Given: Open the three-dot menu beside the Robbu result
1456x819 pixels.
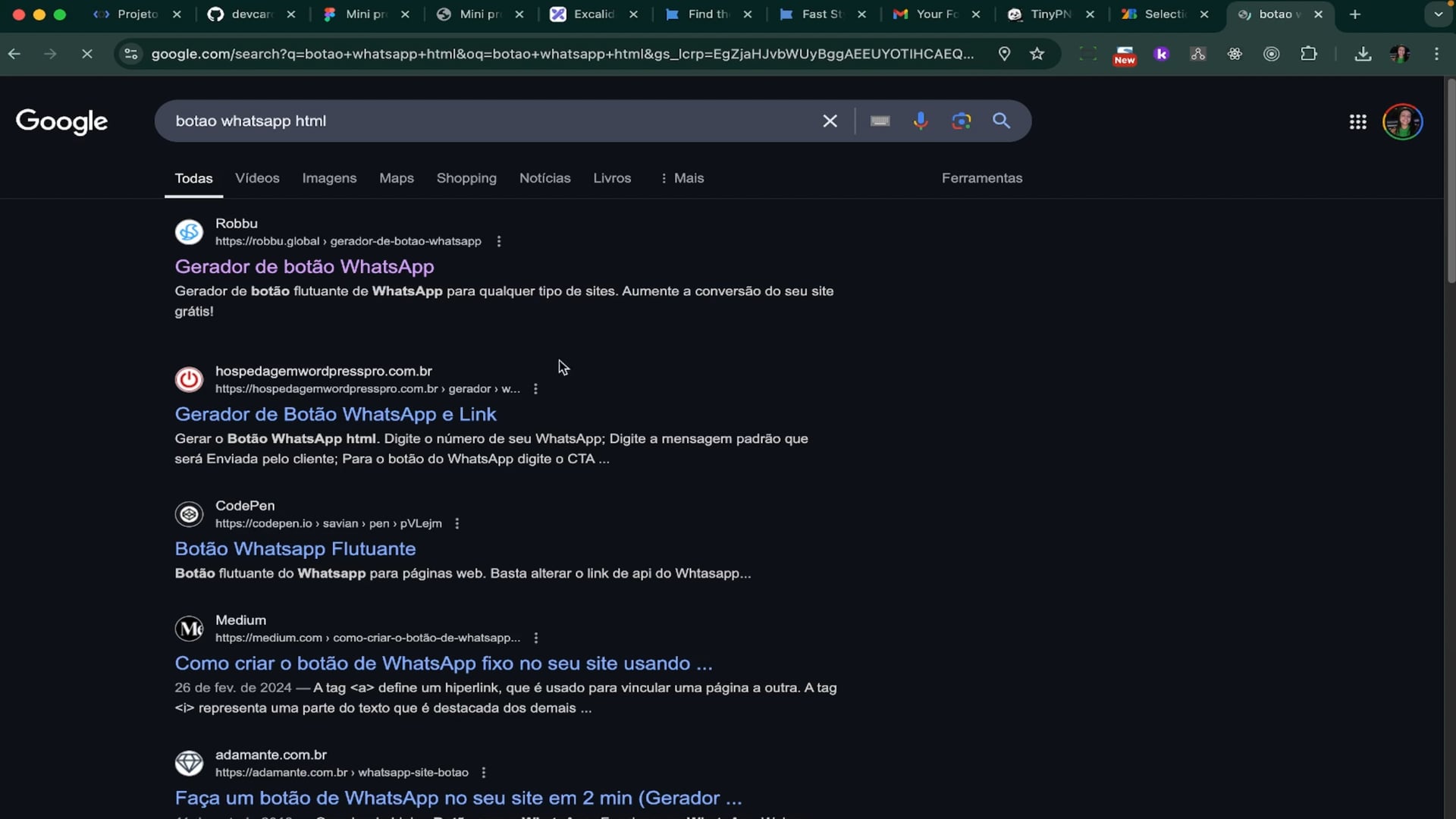Looking at the screenshot, I should pyautogui.click(x=499, y=241).
